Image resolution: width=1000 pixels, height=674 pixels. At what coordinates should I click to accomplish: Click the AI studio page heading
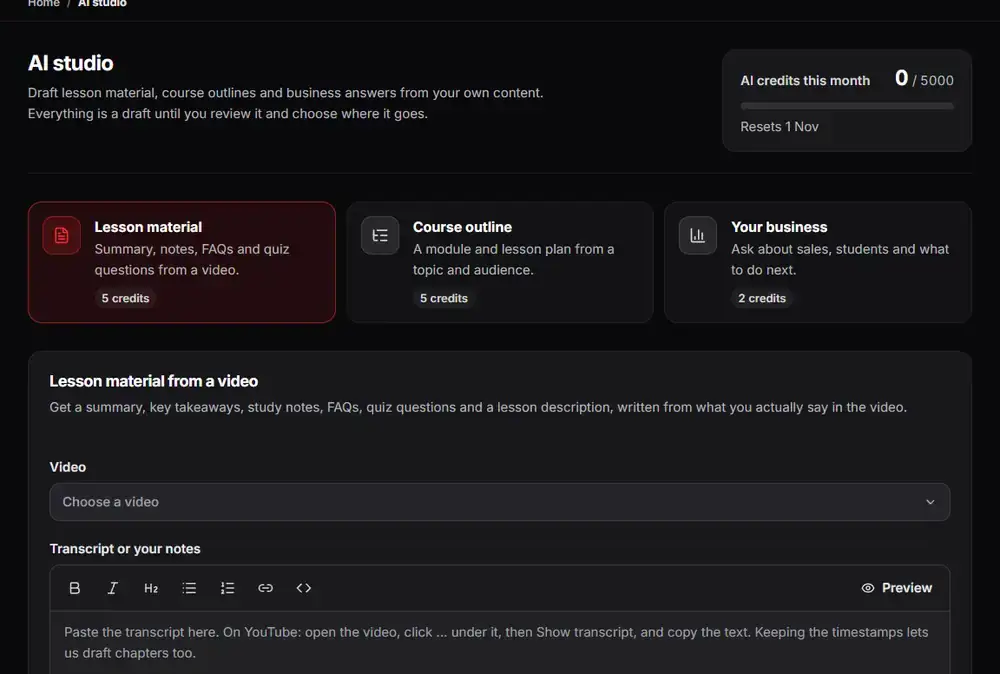pos(71,63)
